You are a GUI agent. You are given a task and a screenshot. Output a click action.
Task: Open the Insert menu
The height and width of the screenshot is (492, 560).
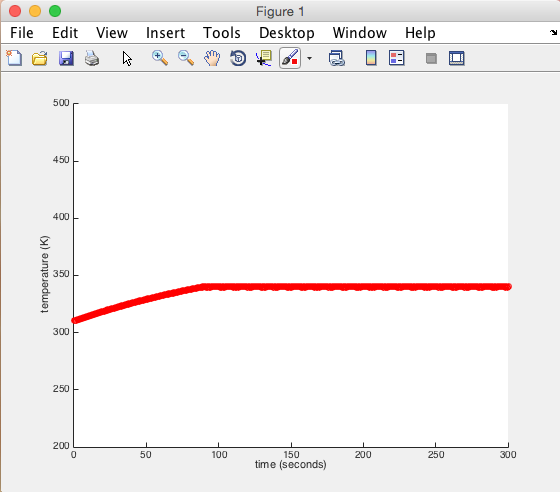[165, 33]
